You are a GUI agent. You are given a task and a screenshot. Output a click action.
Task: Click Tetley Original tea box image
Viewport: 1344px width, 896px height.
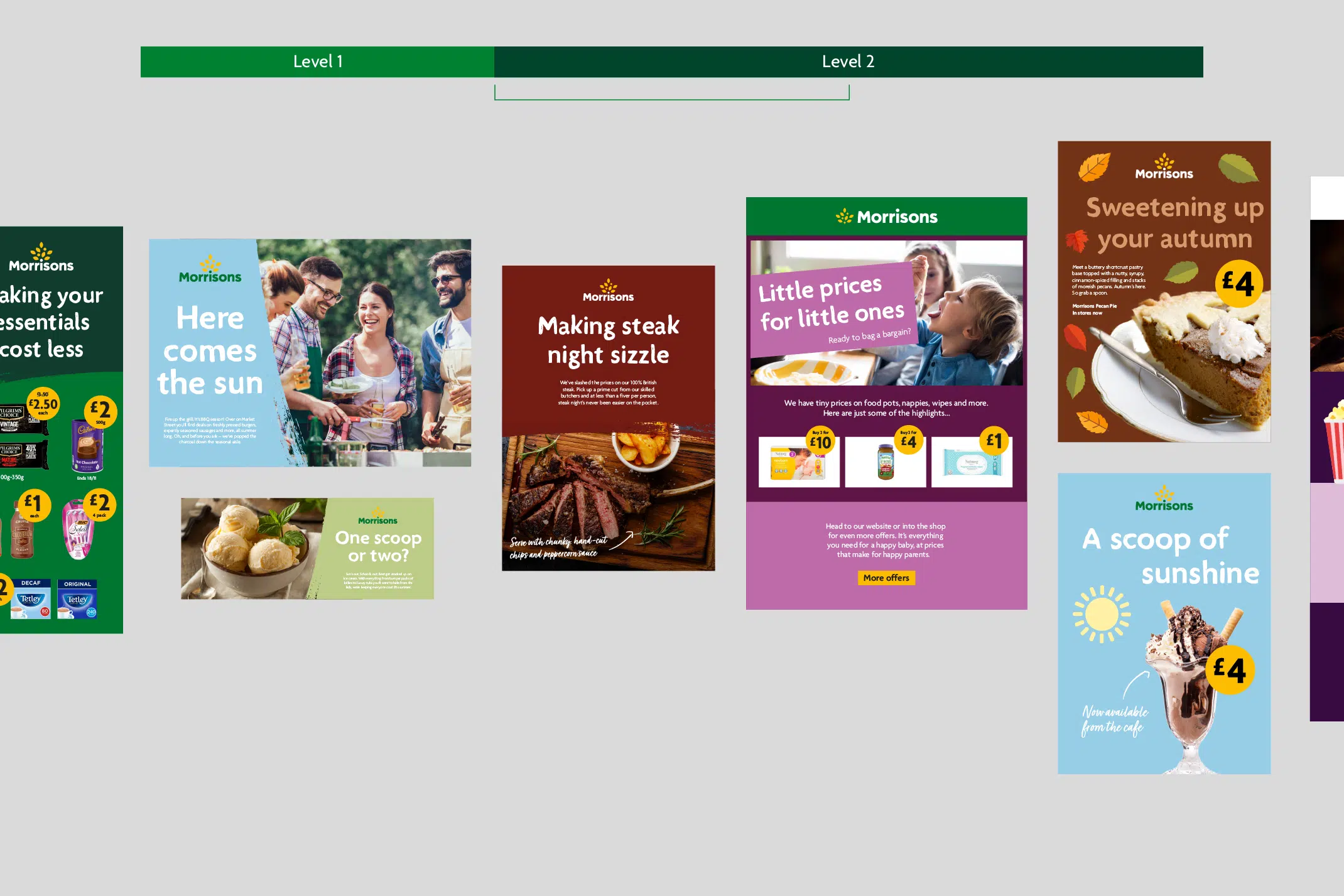click(77, 599)
